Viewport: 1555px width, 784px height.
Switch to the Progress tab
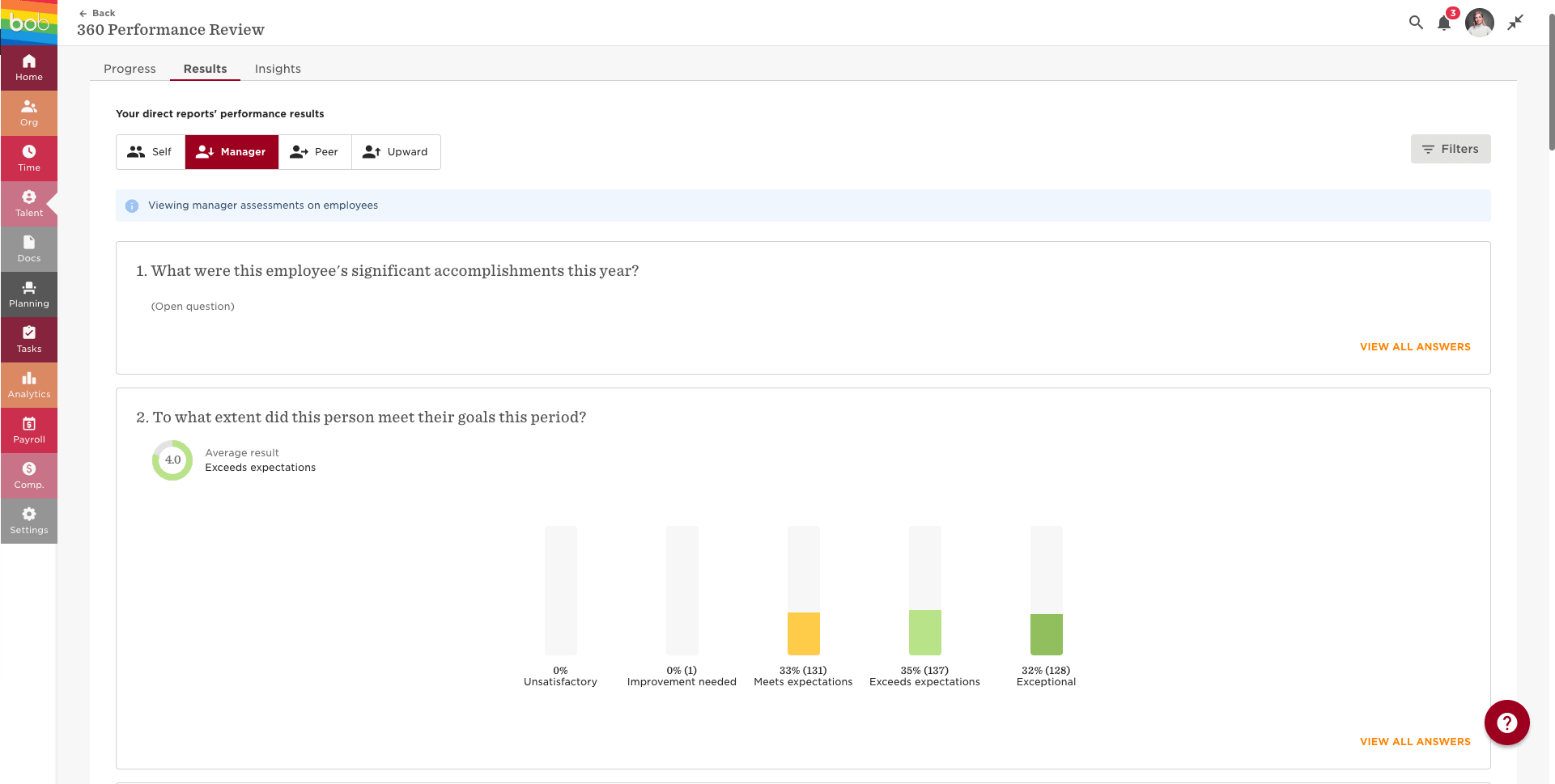pyautogui.click(x=130, y=69)
